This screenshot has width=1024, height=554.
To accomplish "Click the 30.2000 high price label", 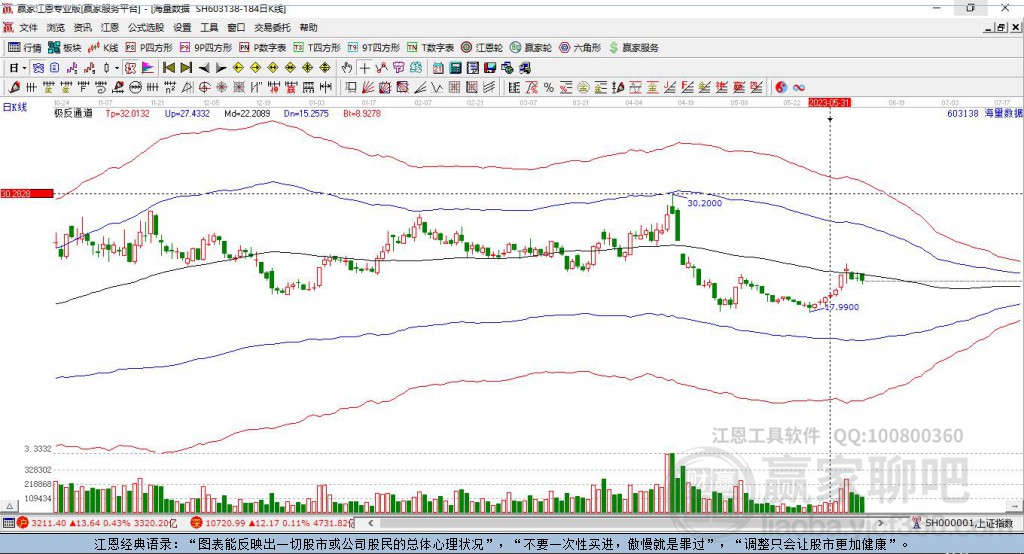I will click(705, 203).
